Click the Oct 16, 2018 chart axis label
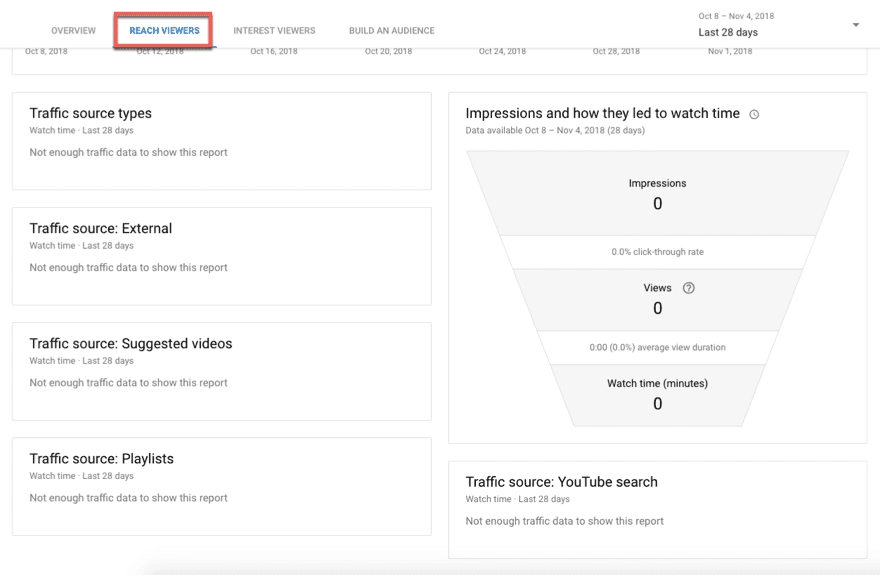 click(x=274, y=51)
